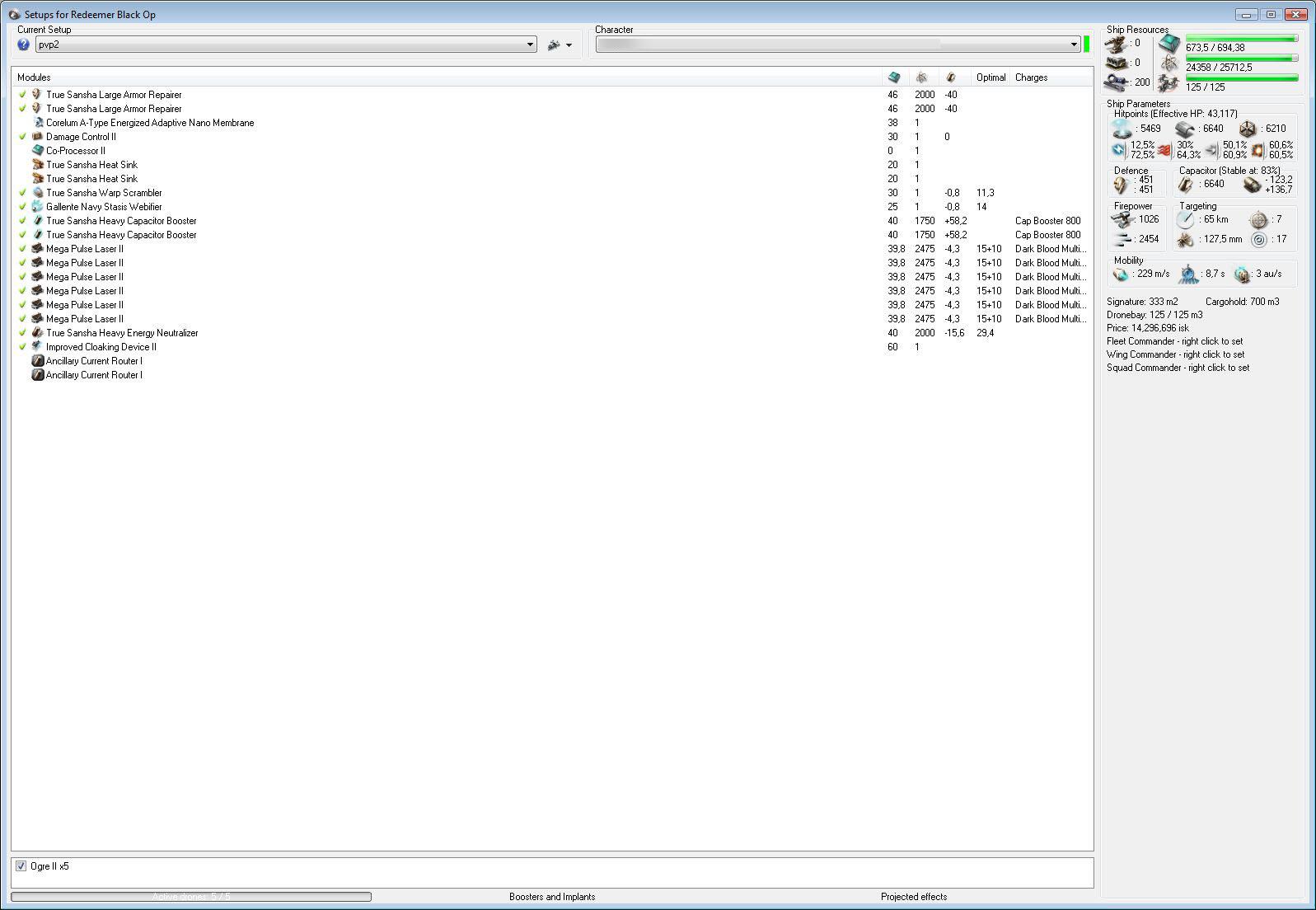Toggle the Gallente Navy Stasis Webifier checkmark
This screenshot has height=910, width=1316.
pyautogui.click(x=22, y=207)
